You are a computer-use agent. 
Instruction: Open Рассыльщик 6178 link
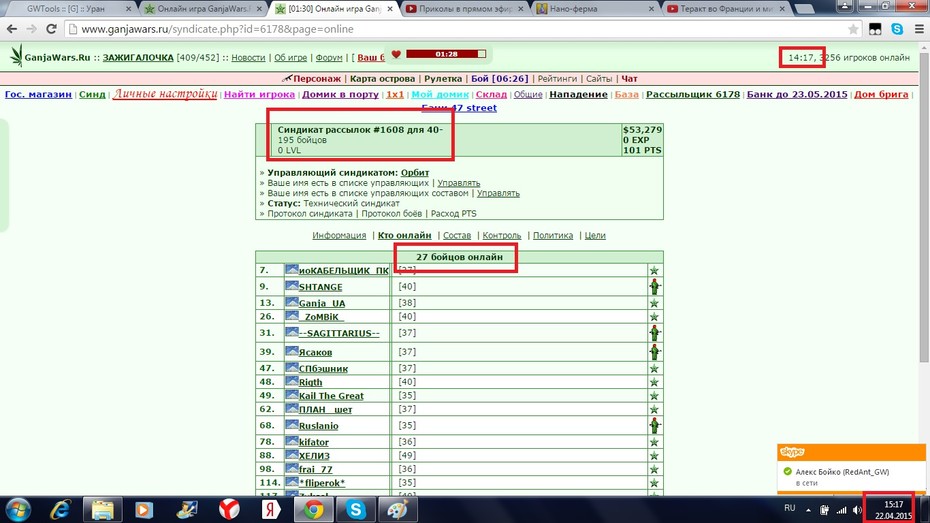[693, 94]
